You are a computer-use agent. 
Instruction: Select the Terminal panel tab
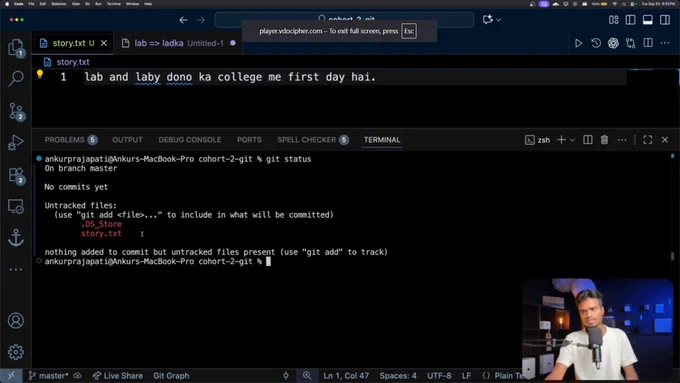382,140
